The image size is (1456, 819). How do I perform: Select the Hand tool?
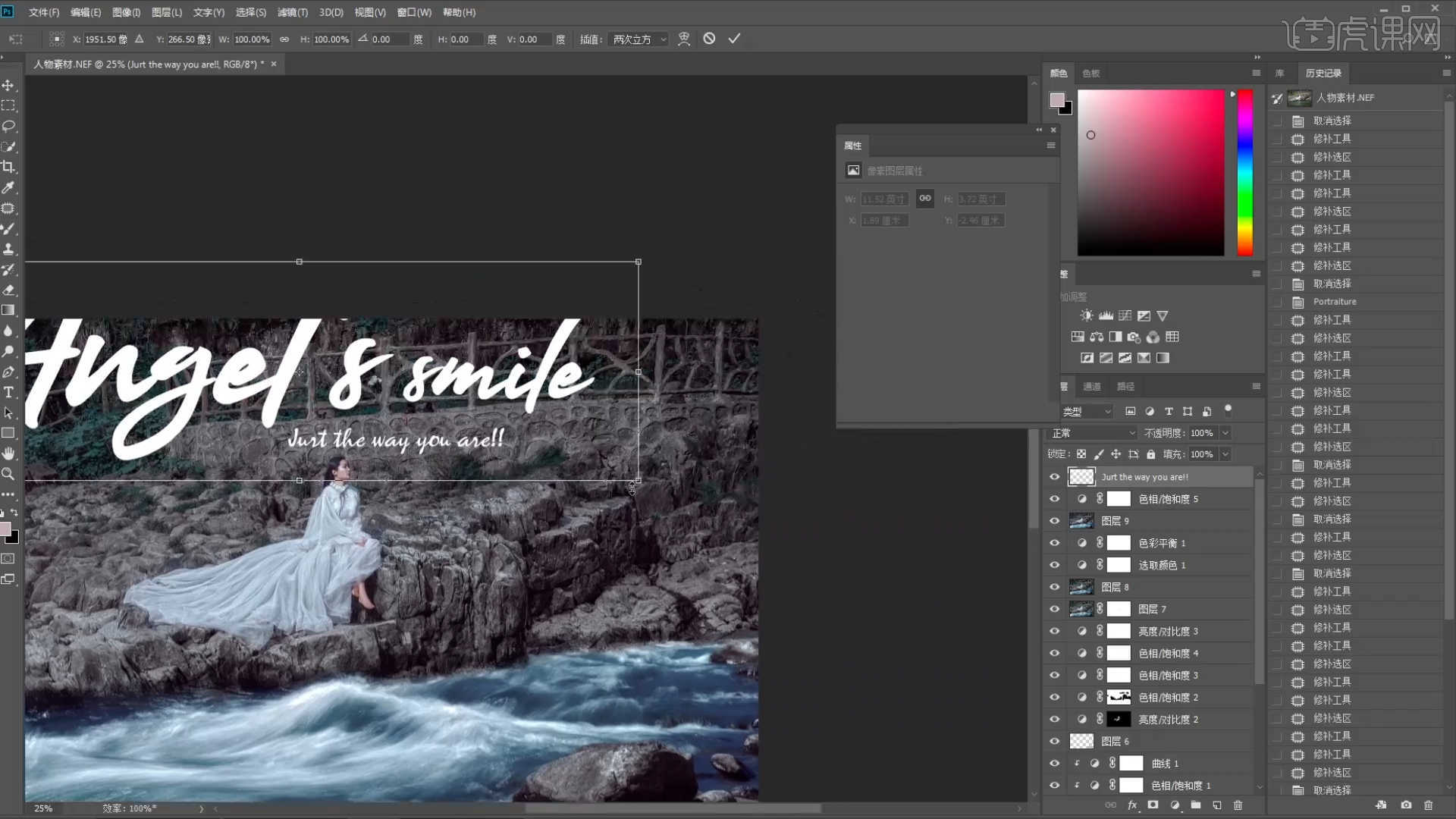pyautogui.click(x=9, y=453)
